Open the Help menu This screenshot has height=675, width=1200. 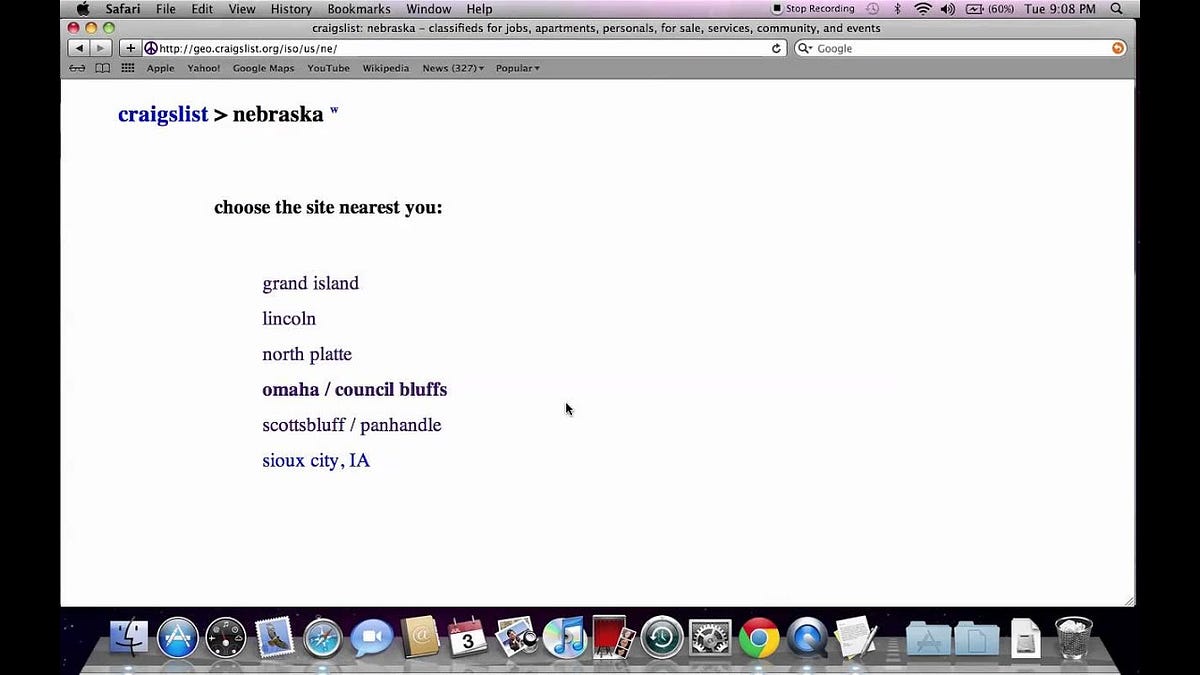pyautogui.click(x=479, y=9)
